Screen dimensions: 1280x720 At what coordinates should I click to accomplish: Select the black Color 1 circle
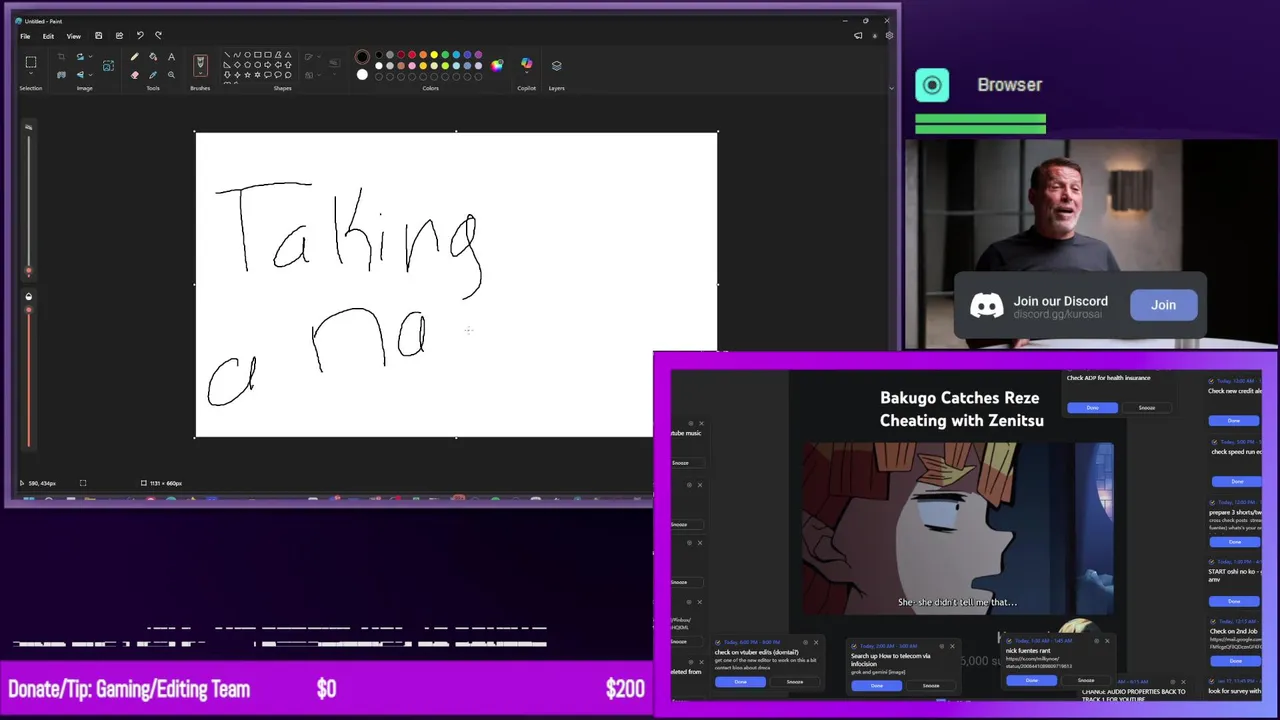[x=362, y=56]
